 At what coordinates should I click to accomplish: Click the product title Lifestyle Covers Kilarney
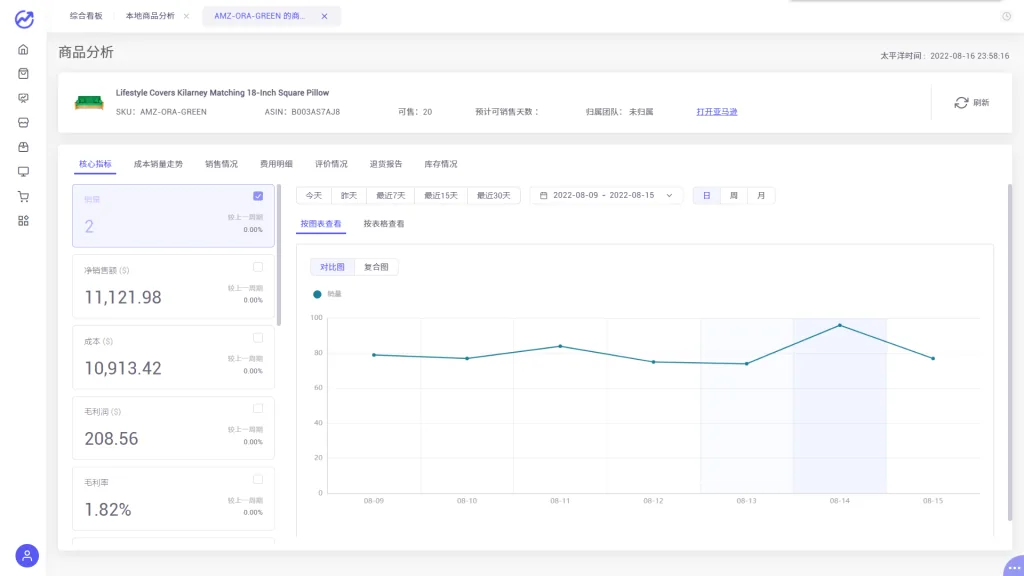click(x=222, y=93)
